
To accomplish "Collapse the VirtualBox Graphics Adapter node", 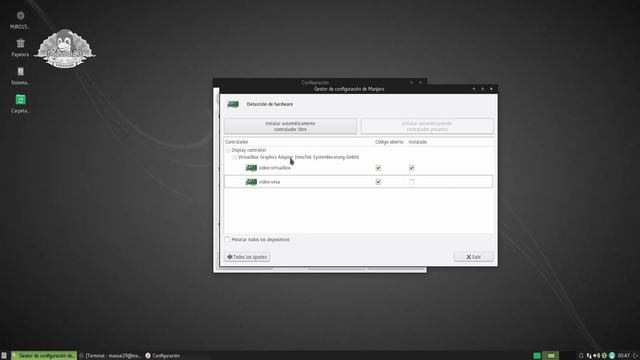I will pyautogui.click(x=235, y=157).
